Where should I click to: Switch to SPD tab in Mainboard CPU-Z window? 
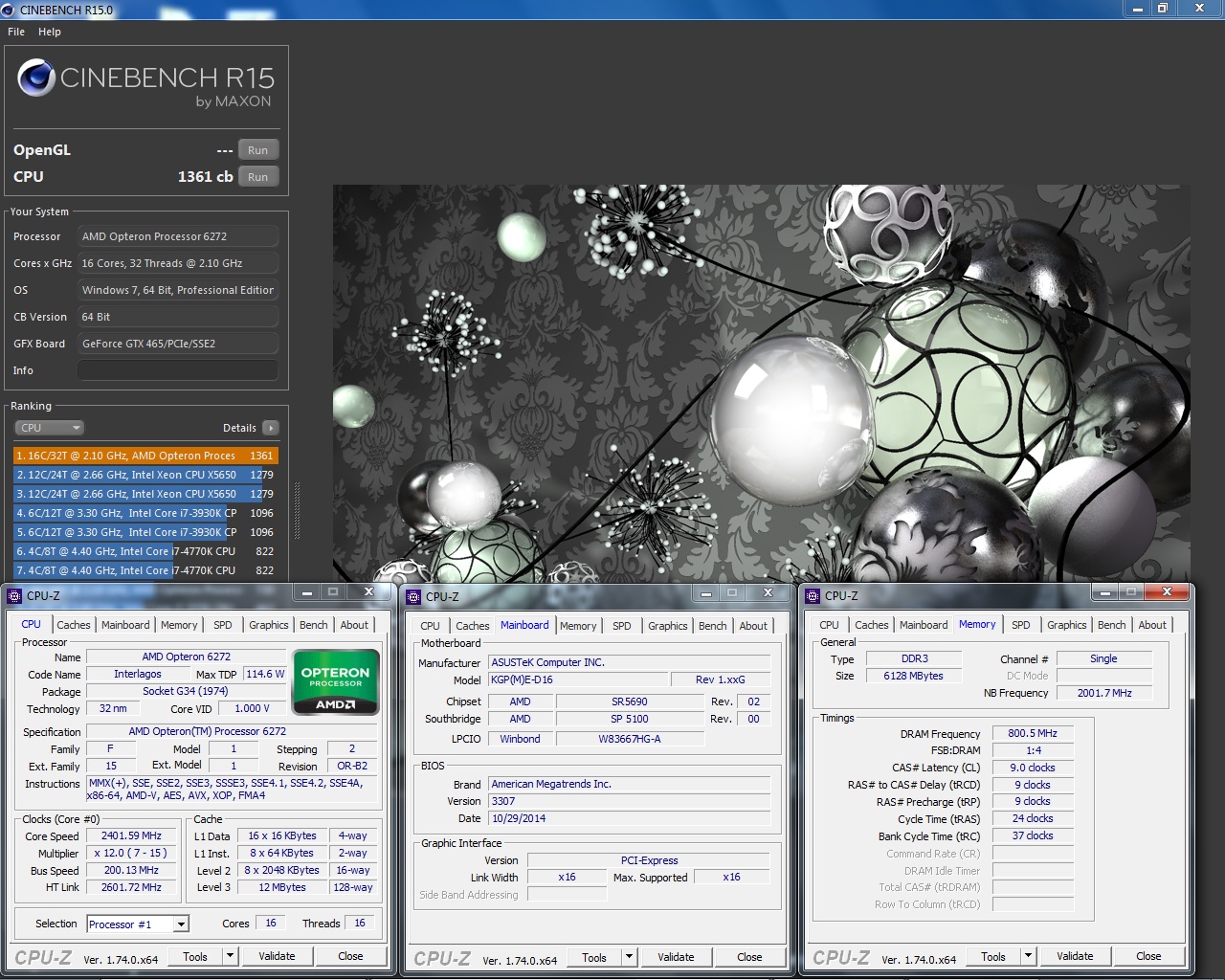[x=622, y=626]
